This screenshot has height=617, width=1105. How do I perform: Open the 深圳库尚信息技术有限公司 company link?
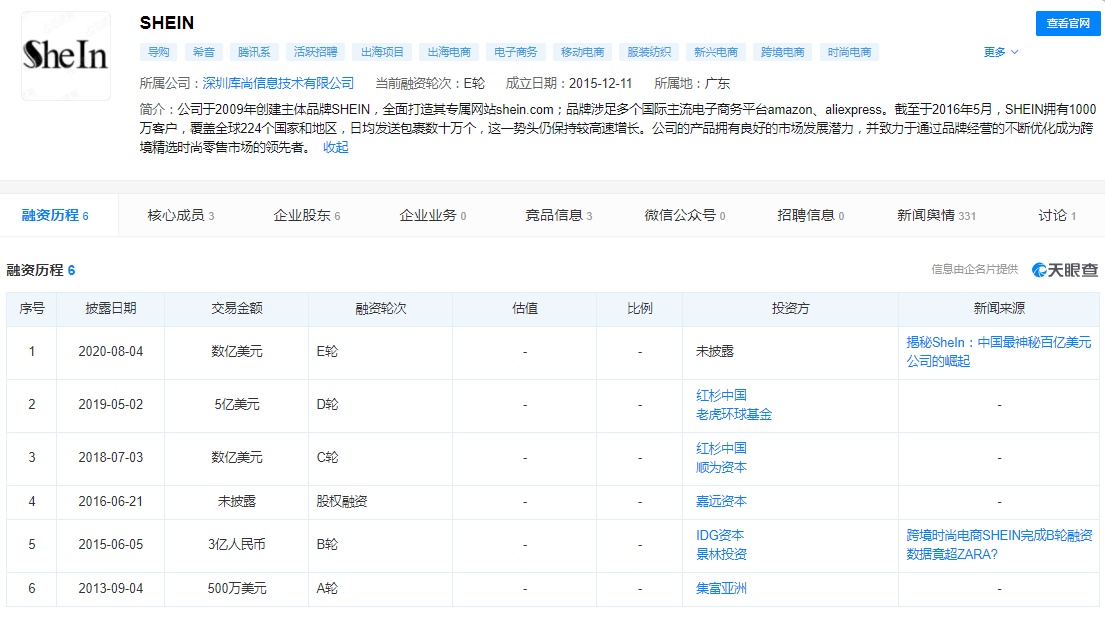pyautogui.click(x=278, y=84)
